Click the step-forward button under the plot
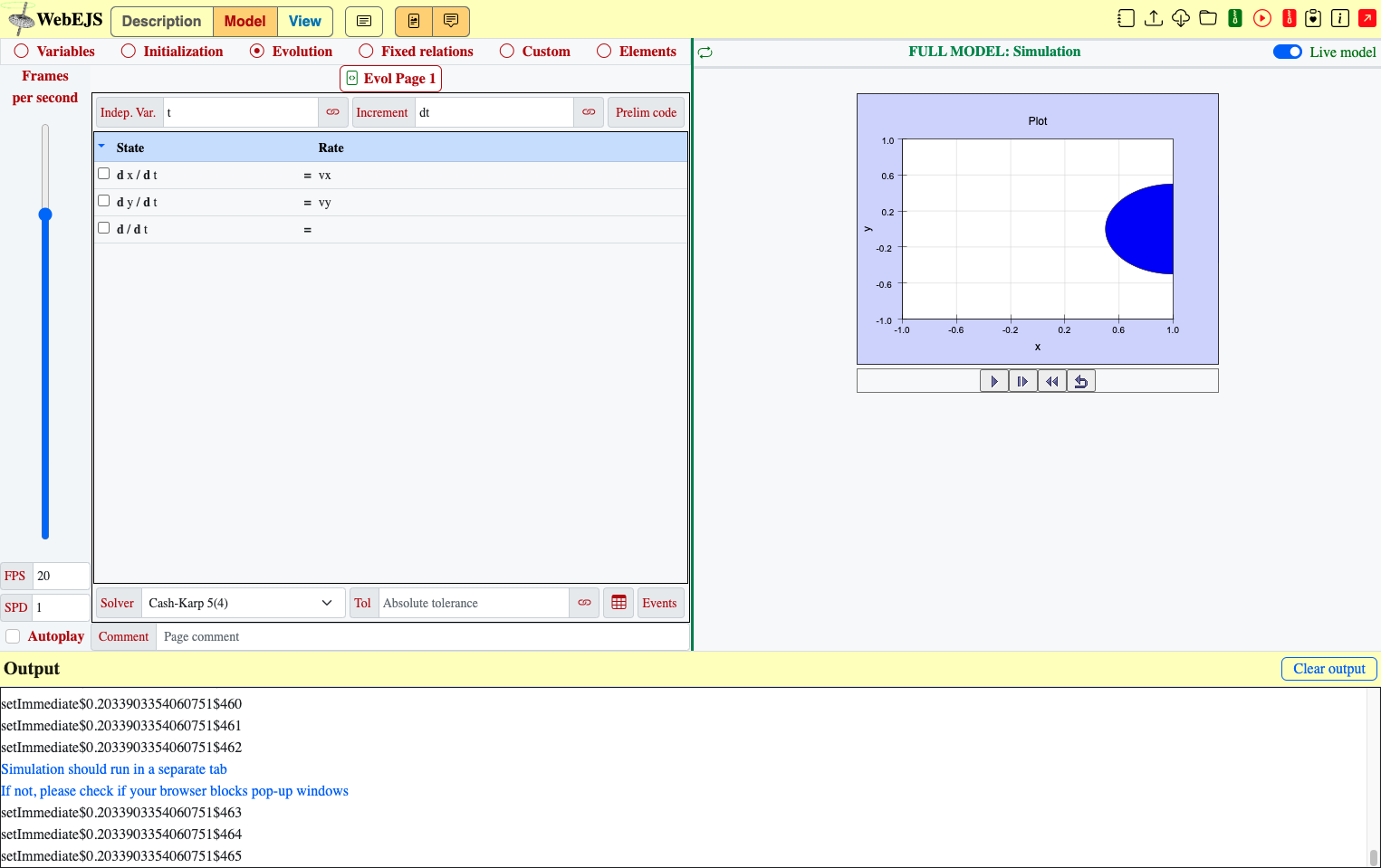 pyautogui.click(x=1023, y=381)
